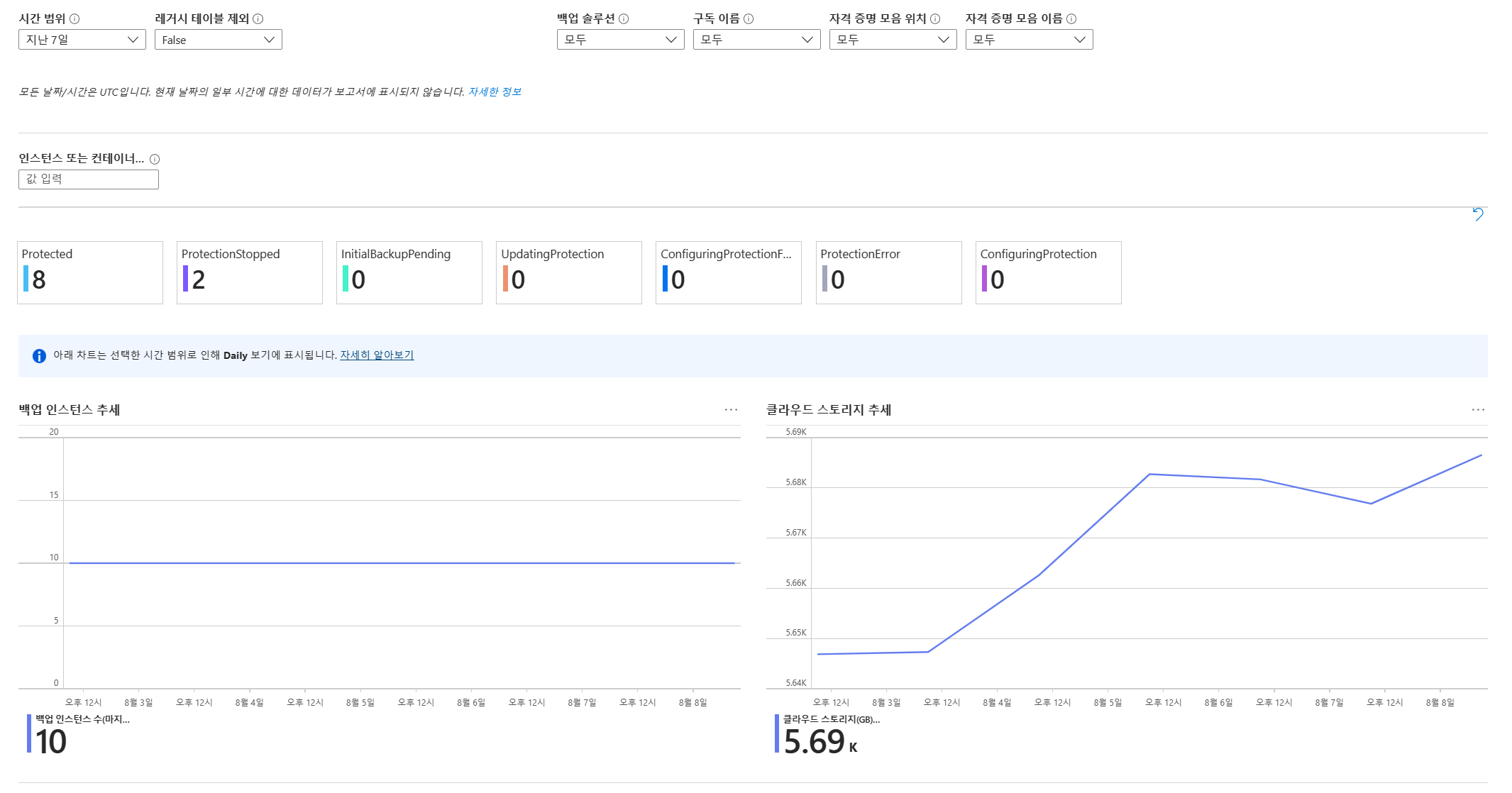Screen dimensions: 1512x793
Task: Click the 값 입력 text field
Action: [x=89, y=179]
